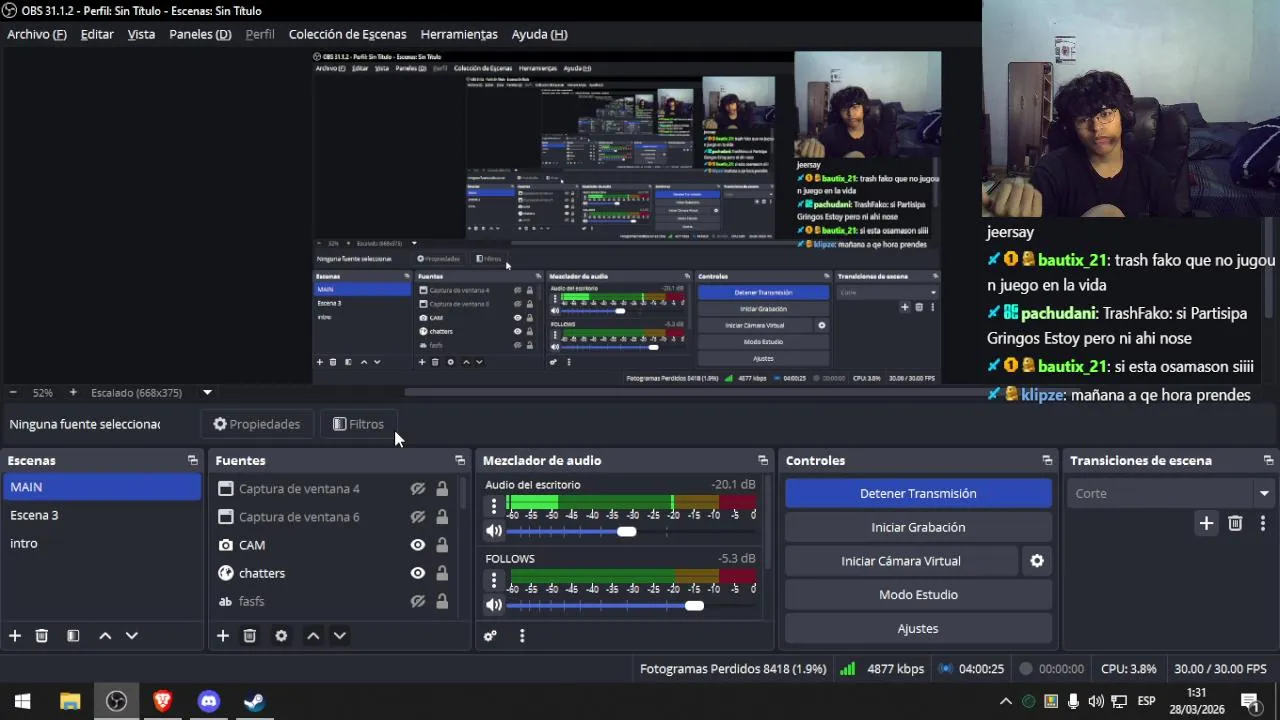
Task: Show Captura de ventana 6 source
Action: [x=418, y=517]
